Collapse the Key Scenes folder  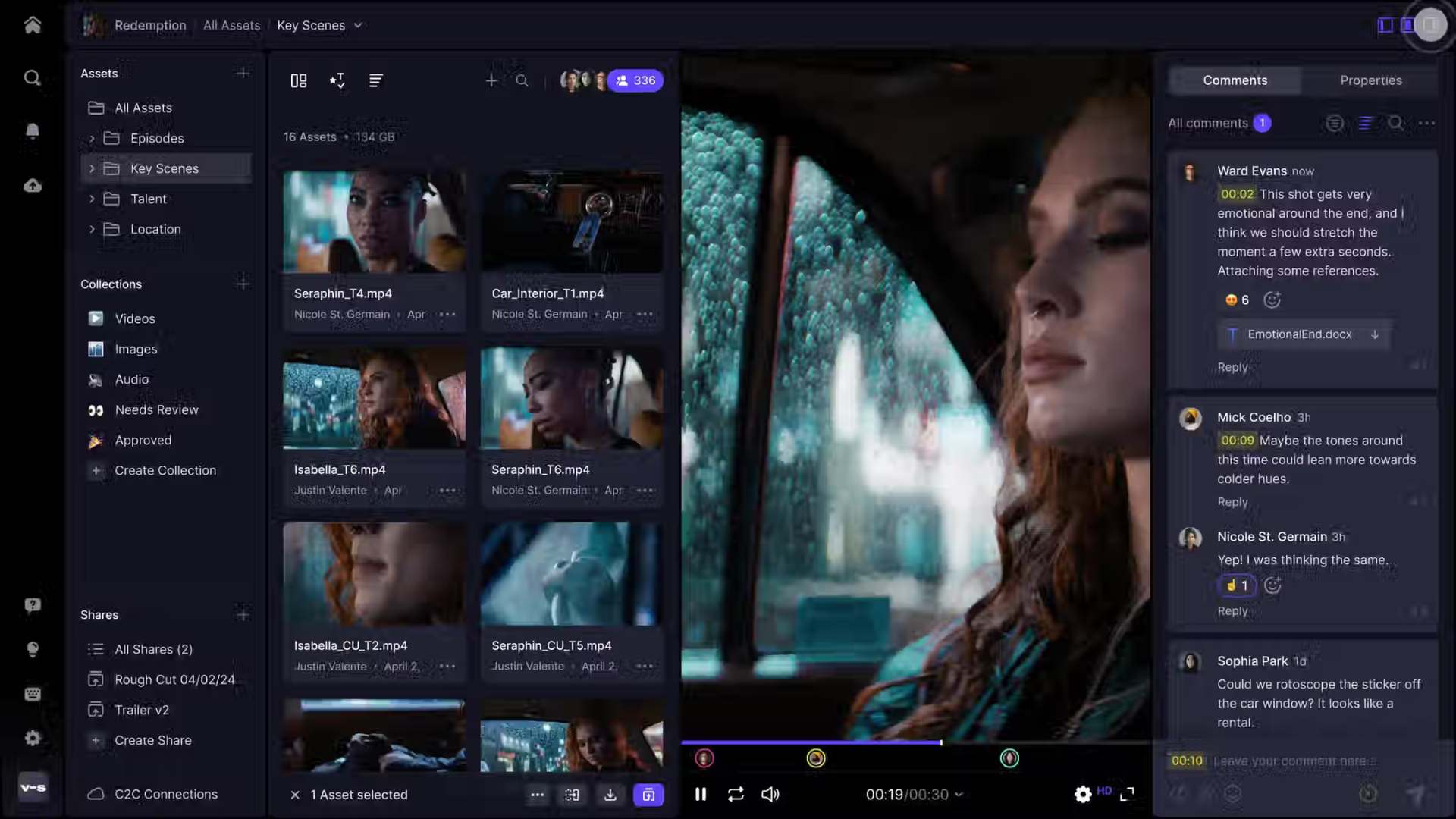93,168
